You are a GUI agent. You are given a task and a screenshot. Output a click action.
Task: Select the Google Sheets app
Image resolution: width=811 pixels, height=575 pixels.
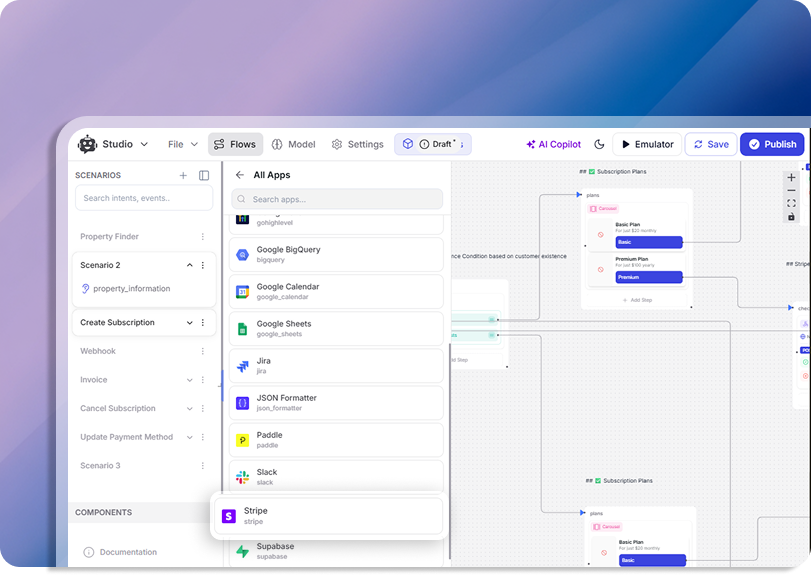click(x=336, y=329)
